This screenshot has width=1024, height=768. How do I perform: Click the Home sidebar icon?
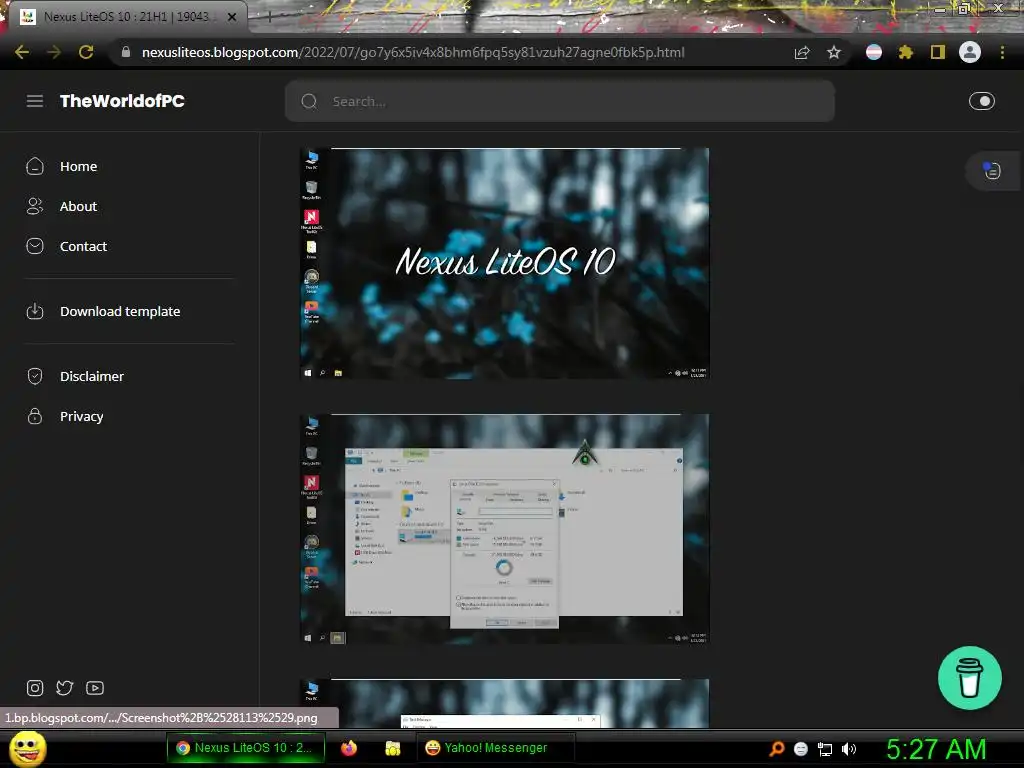35,167
